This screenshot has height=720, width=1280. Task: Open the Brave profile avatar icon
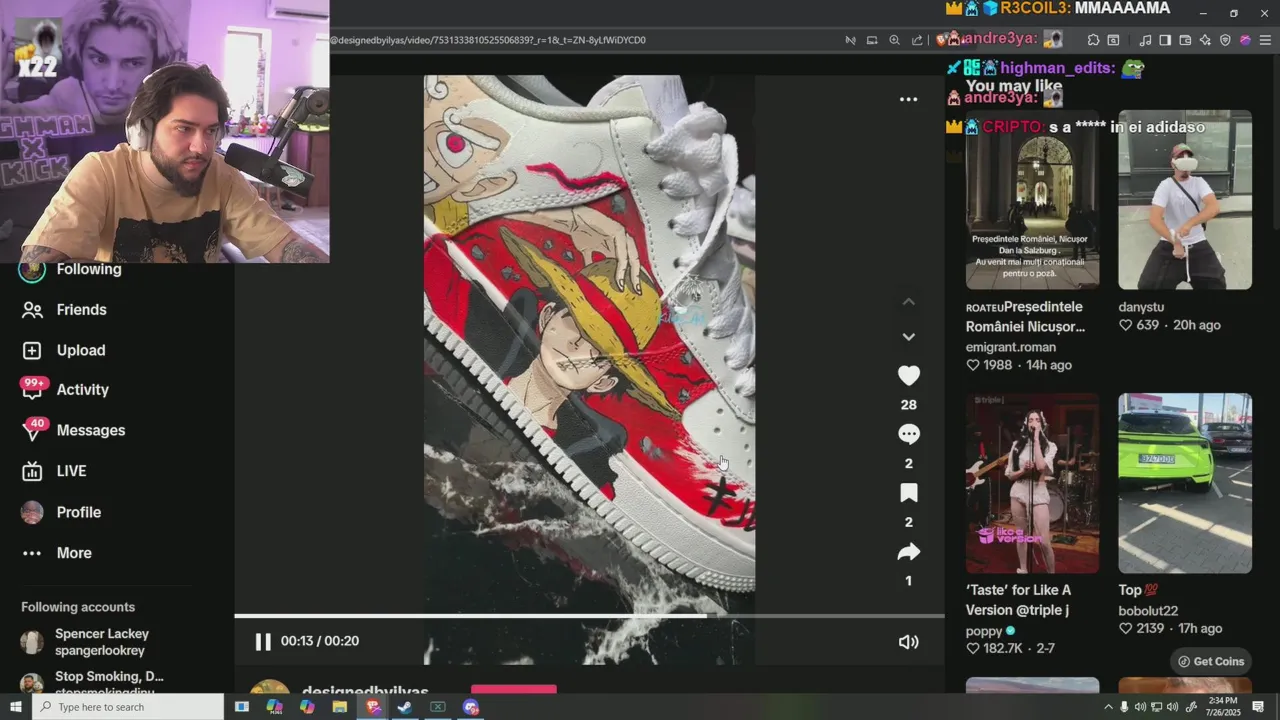tap(1245, 40)
